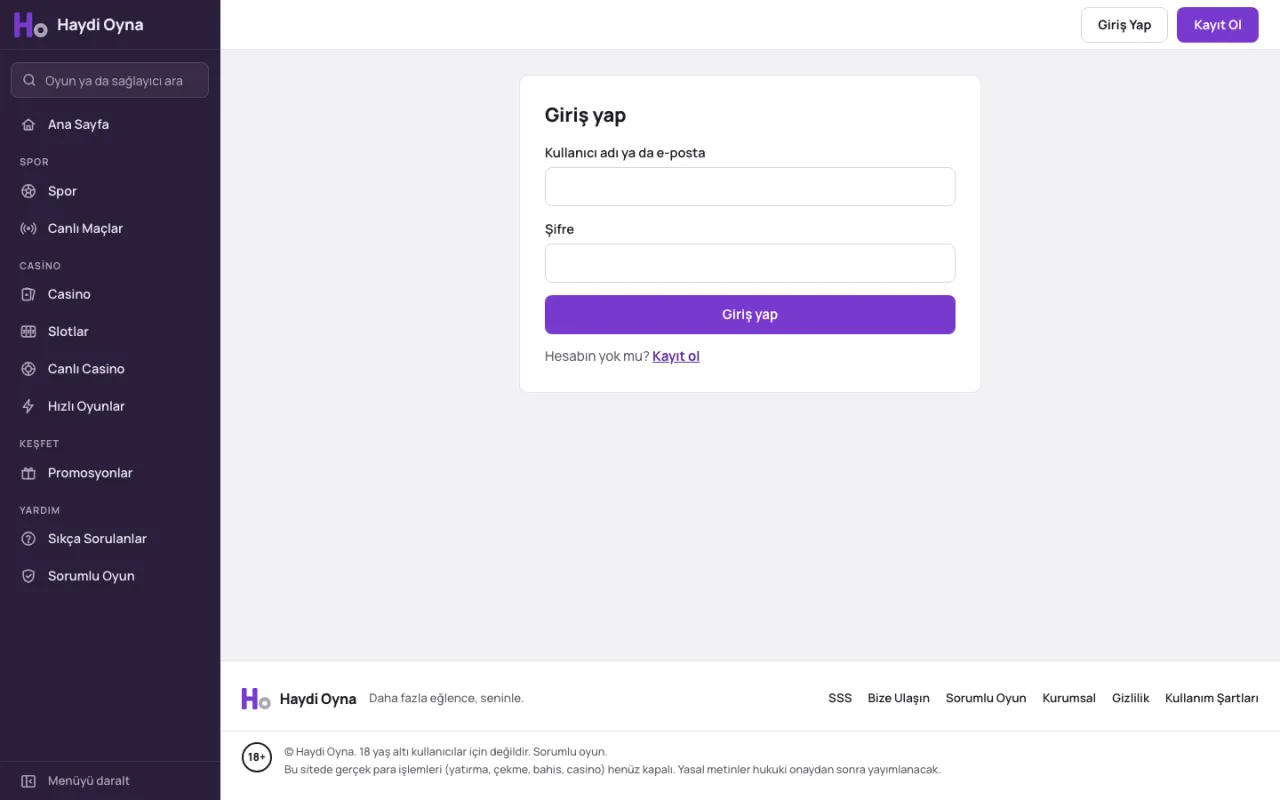The height and width of the screenshot is (800, 1280).
Task: Select the Spor ball icon
Action: point(28,191)
